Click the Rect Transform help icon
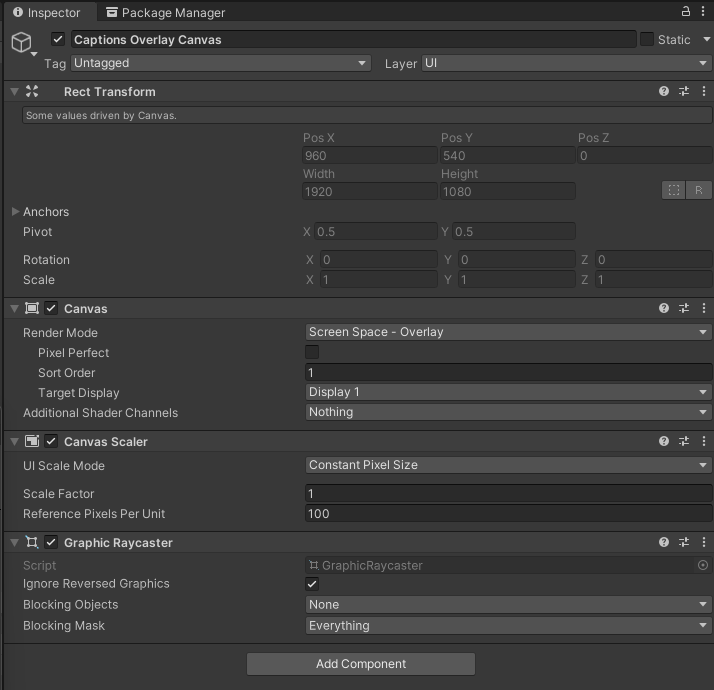The image size is (714, 690). [x=664, y=91]
